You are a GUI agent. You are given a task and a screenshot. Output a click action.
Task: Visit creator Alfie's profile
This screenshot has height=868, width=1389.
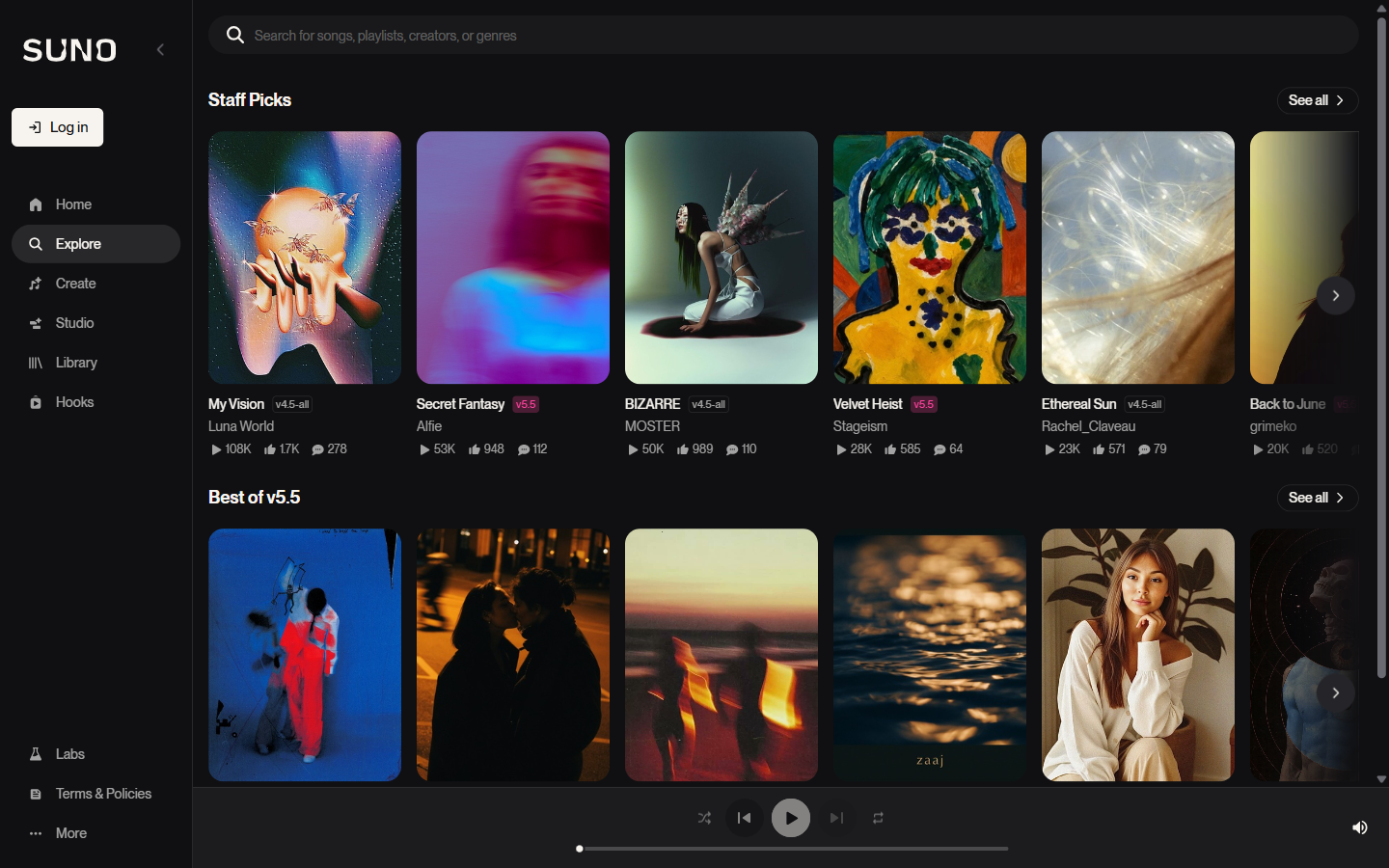429,426
